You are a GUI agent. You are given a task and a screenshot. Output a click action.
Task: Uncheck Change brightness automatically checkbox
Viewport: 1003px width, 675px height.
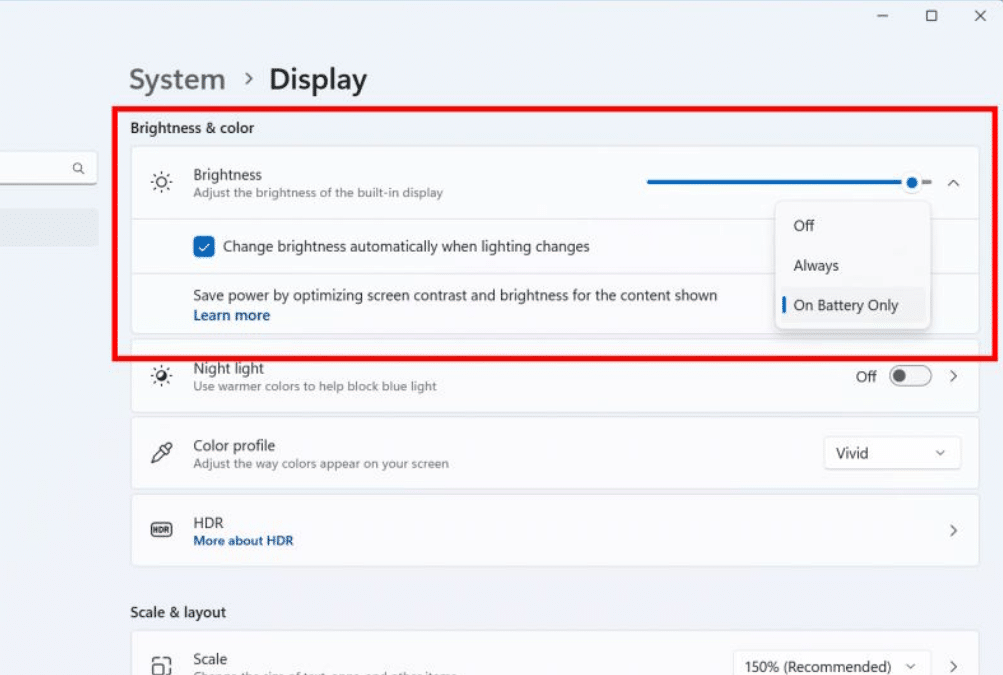point(204,247)
